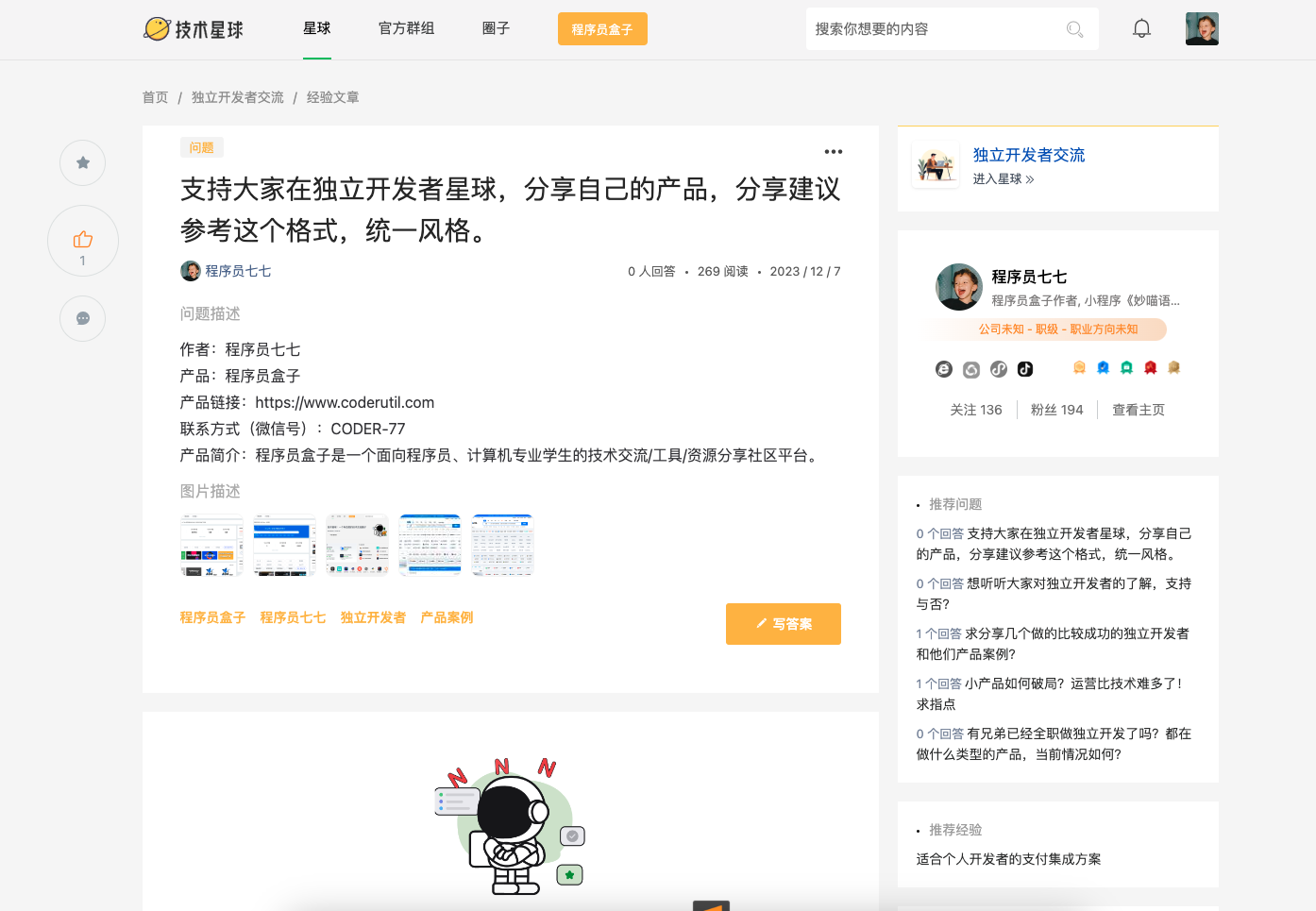Open the fourth image thumbnail
This screenshot has width=1316, height=911.
click(x=430, y=545)
